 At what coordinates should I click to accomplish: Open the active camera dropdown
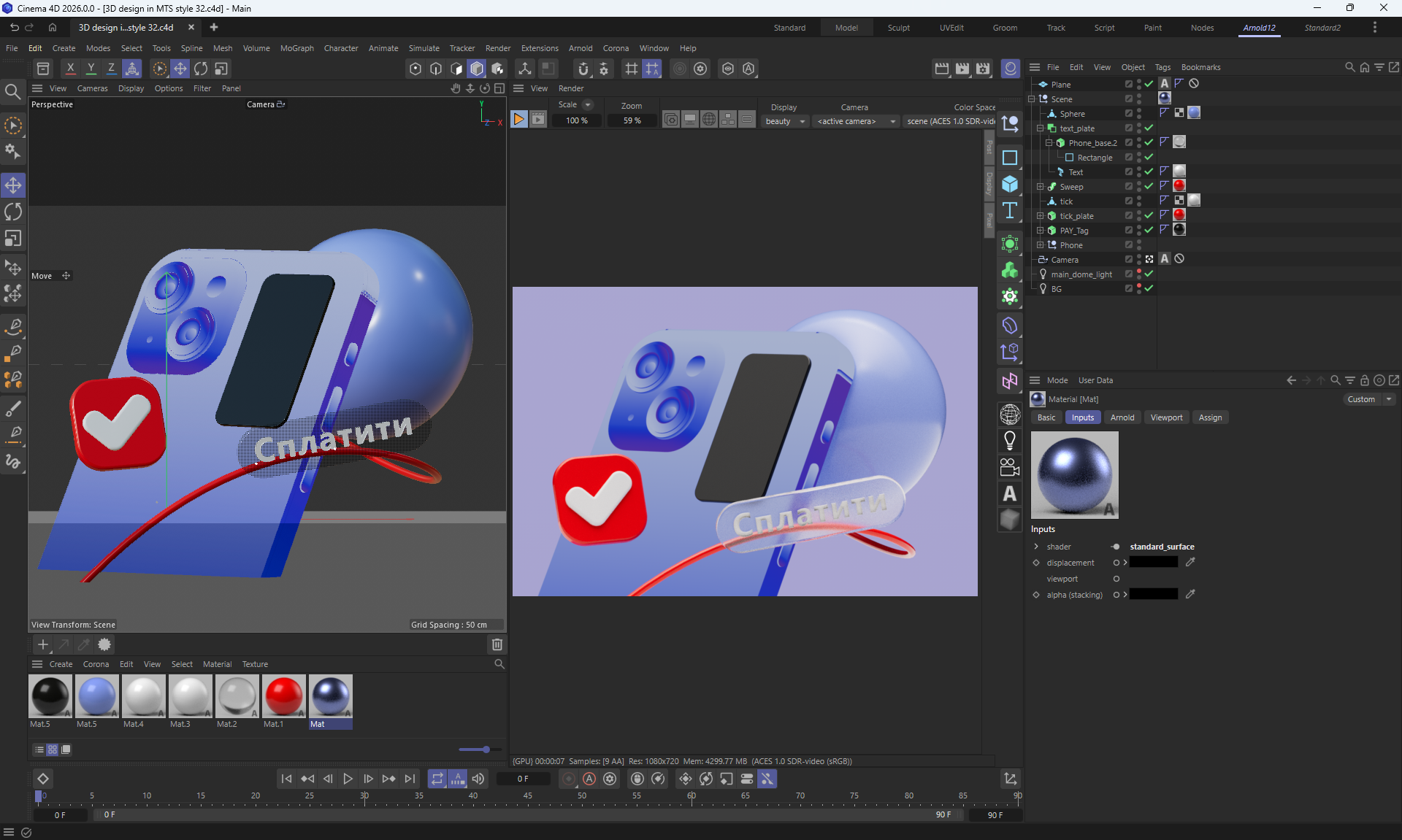coord(856,121)
